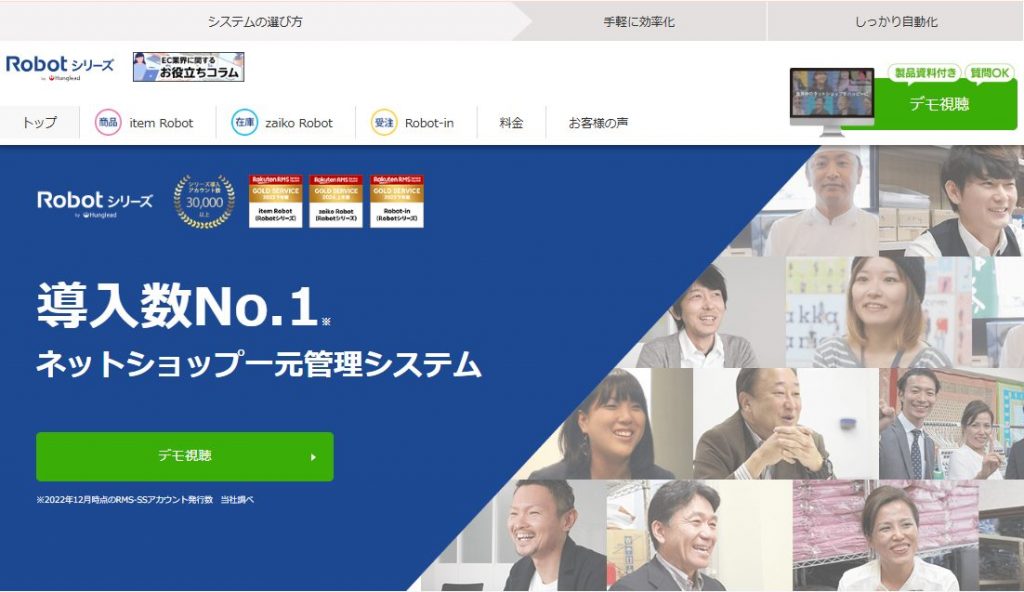Click the 質問OK badge
1024x592 pixels.
click(x=990, y=73)
